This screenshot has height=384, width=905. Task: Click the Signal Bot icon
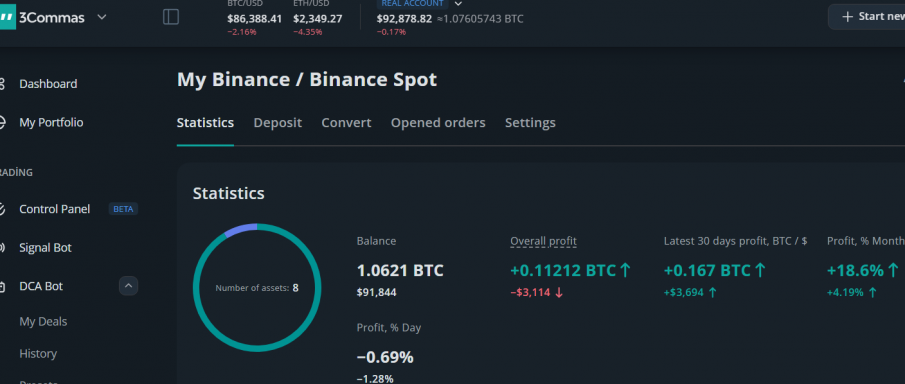coord(2,248)
